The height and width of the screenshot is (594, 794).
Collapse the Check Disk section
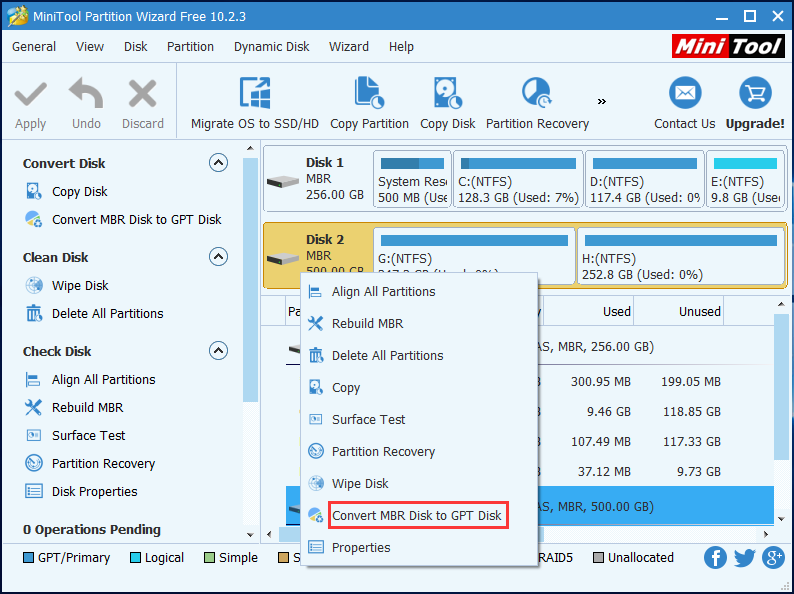coord(218,350)
